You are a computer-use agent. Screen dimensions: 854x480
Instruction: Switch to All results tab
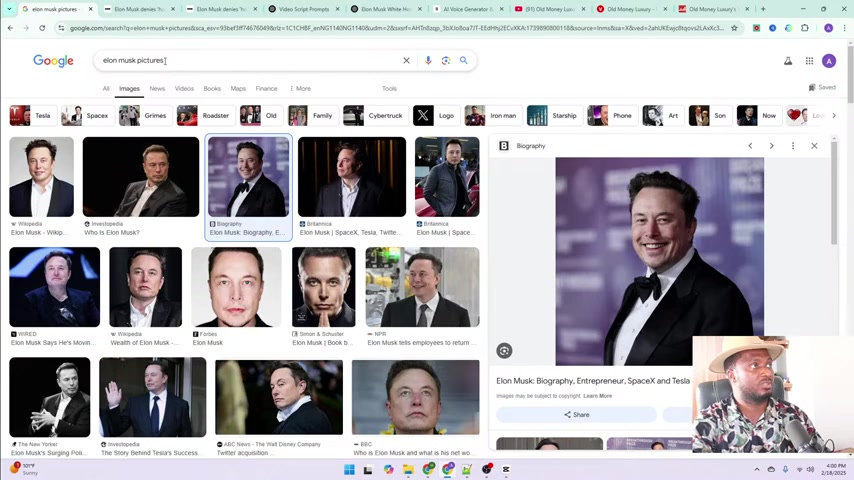(106, 88)
